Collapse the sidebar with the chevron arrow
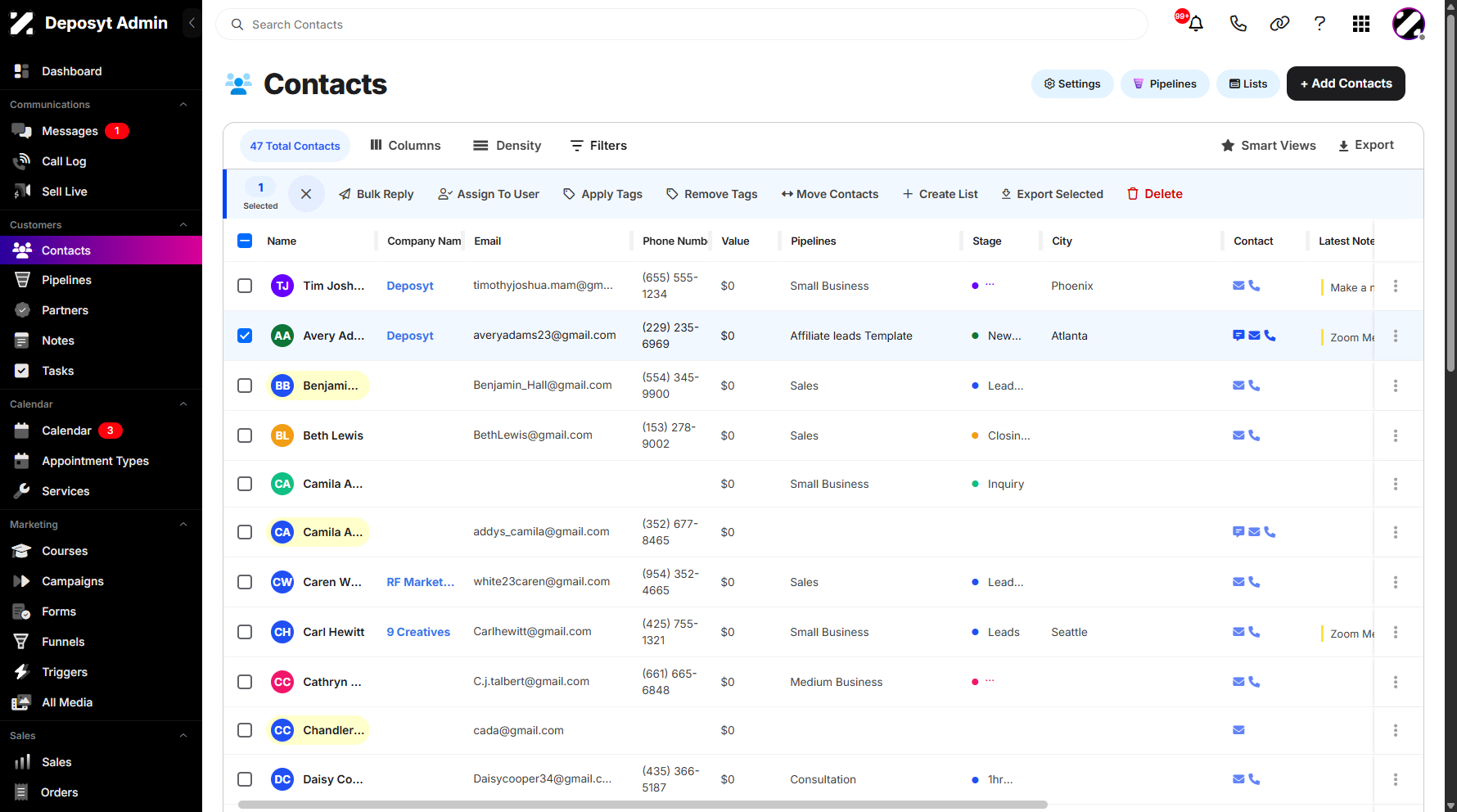The height and width of the screenshot is (812, 1457). point(192,23)
